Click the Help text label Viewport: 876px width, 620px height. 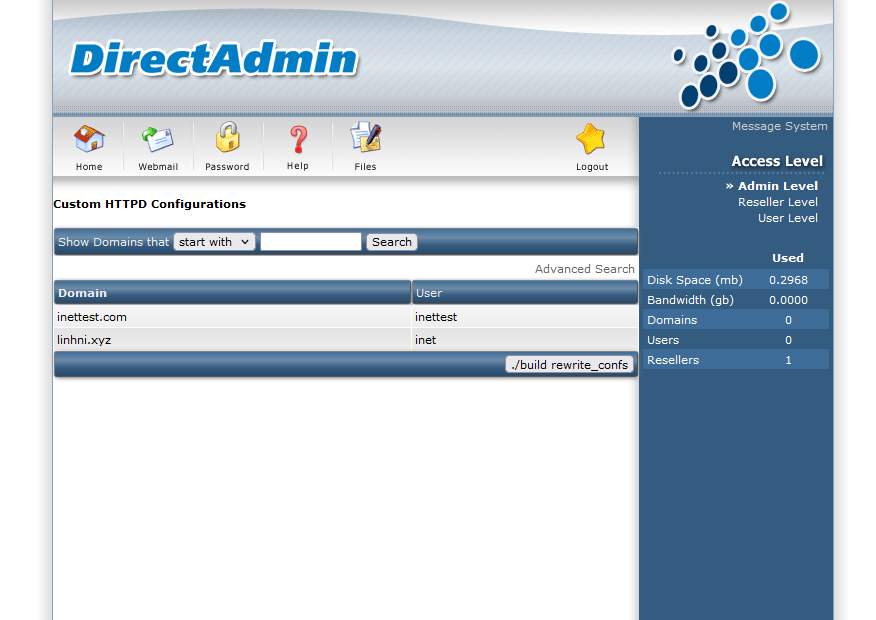[x=298, y=166]
